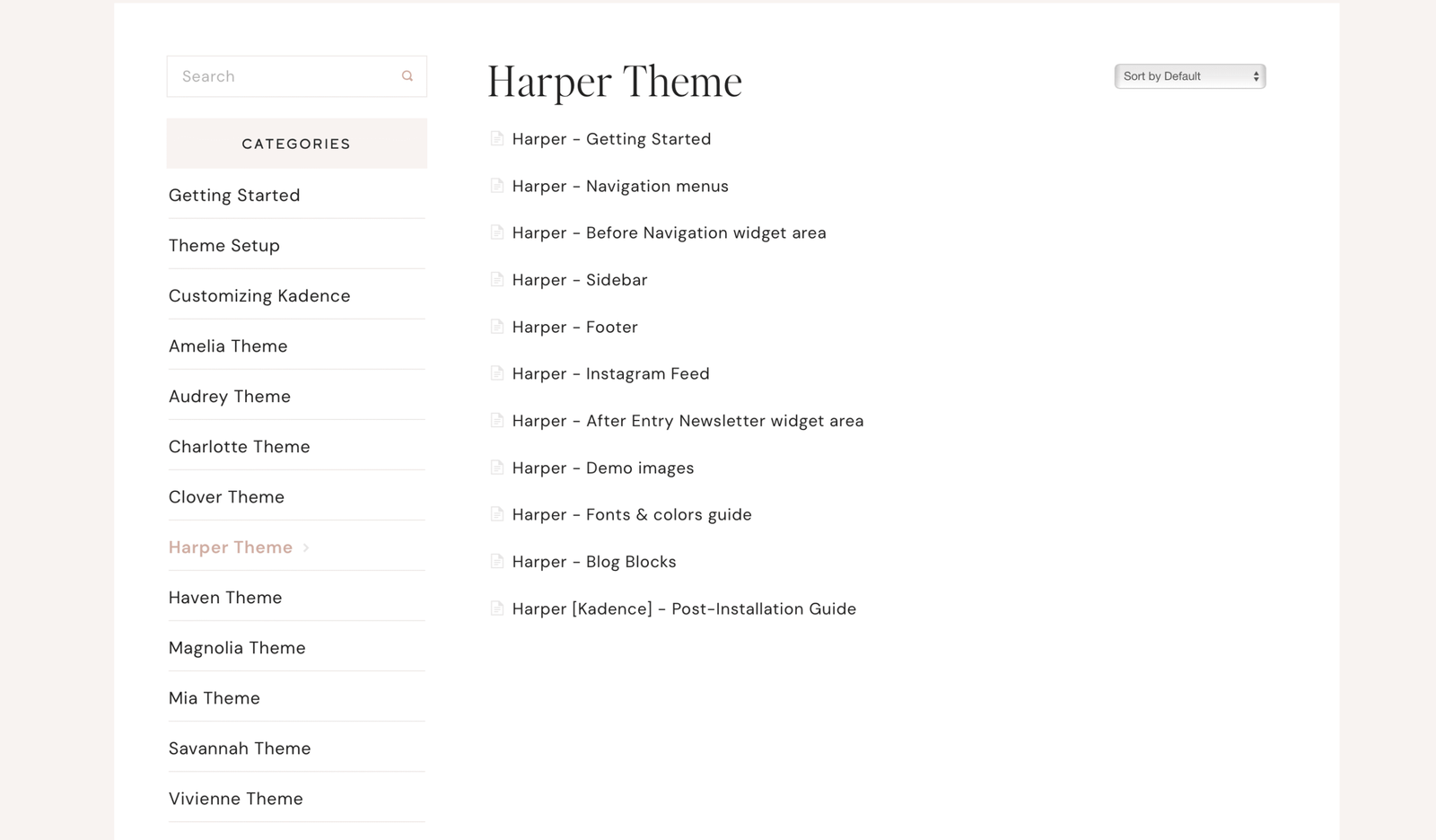Click document icon beside Harper – Blog Blocks
The height and width of the screenshot is (840, 1436).
coord(496,561)
